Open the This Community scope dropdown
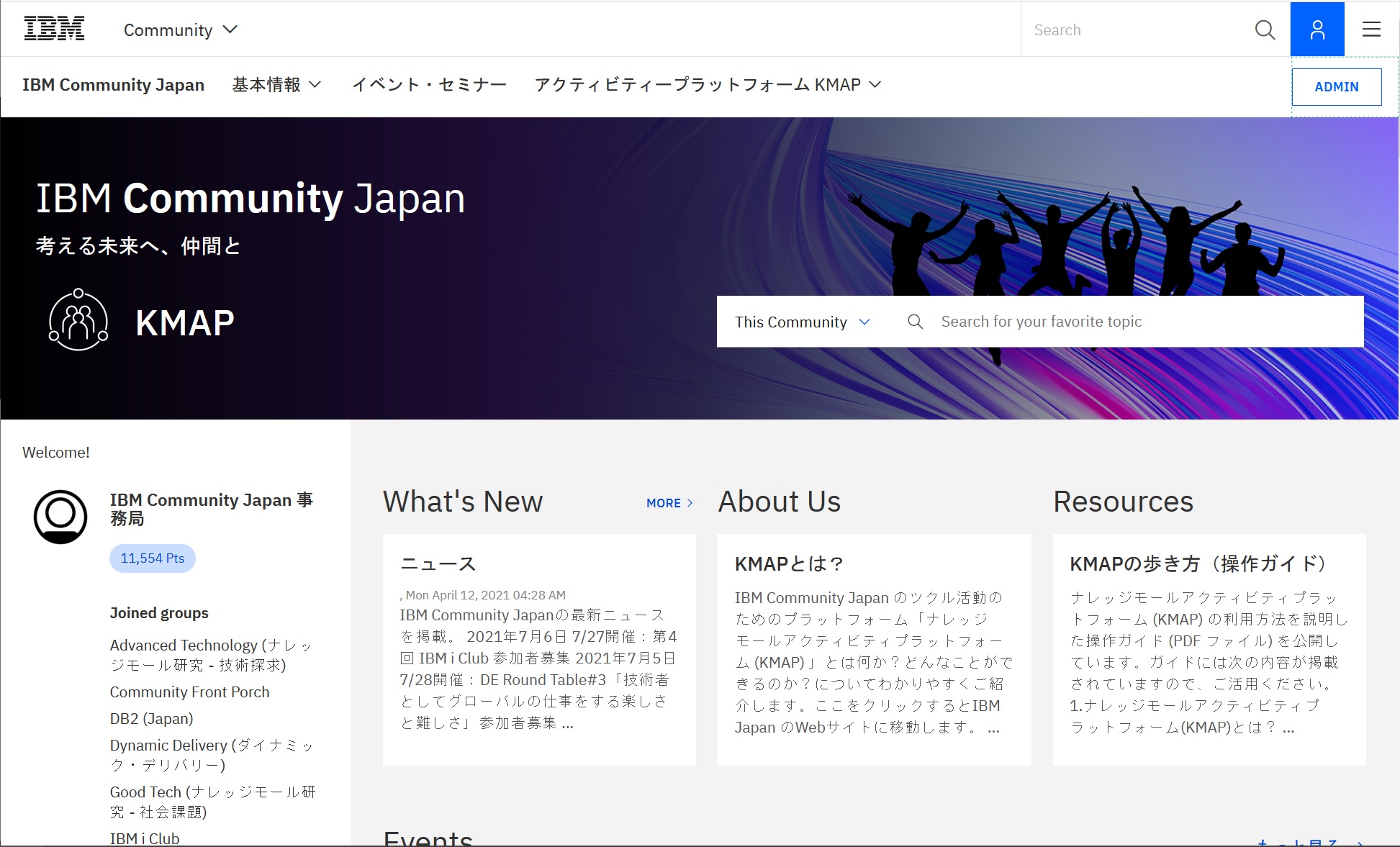The image size is (1400, 847). point(803,322)
